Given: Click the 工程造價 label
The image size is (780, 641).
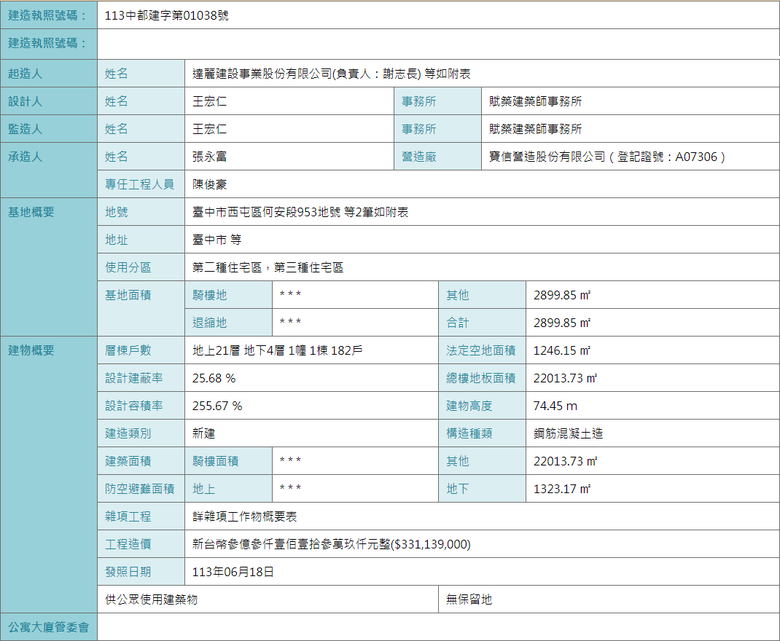Looking at the screenshot, I should point(128,545).
